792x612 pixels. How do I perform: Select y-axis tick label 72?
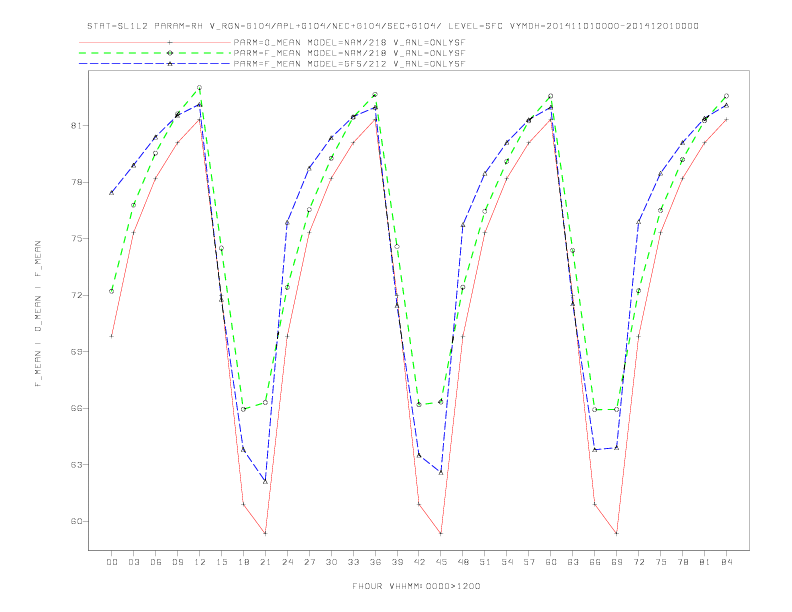(x=77, y=295)
